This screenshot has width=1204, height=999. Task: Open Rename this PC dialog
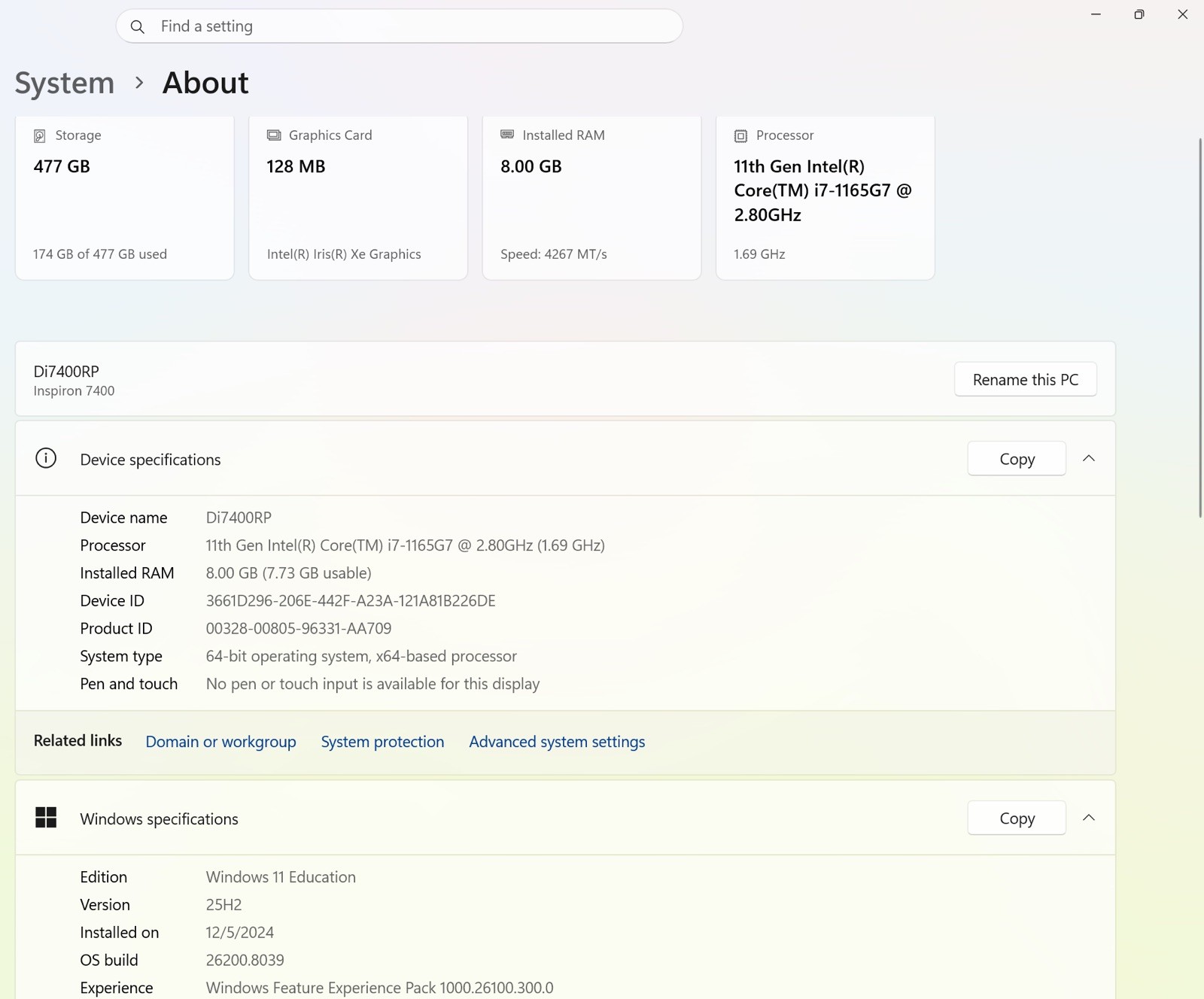[1026, 379]
